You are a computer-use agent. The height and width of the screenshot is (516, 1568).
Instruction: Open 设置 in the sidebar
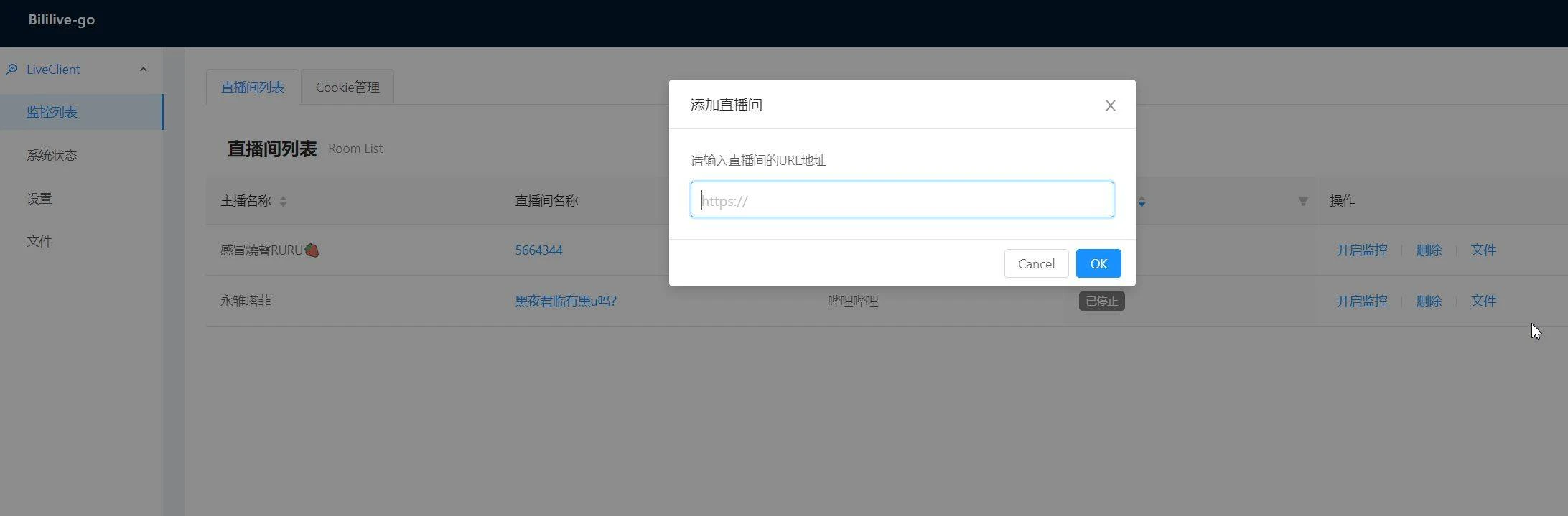pos(81,198)
